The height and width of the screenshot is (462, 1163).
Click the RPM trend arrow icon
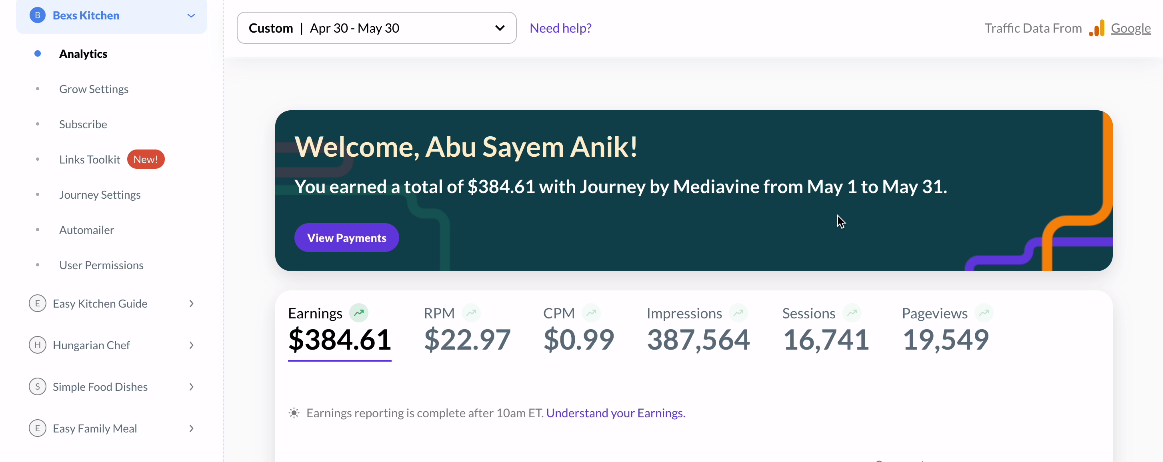click(x=471, y=313)
